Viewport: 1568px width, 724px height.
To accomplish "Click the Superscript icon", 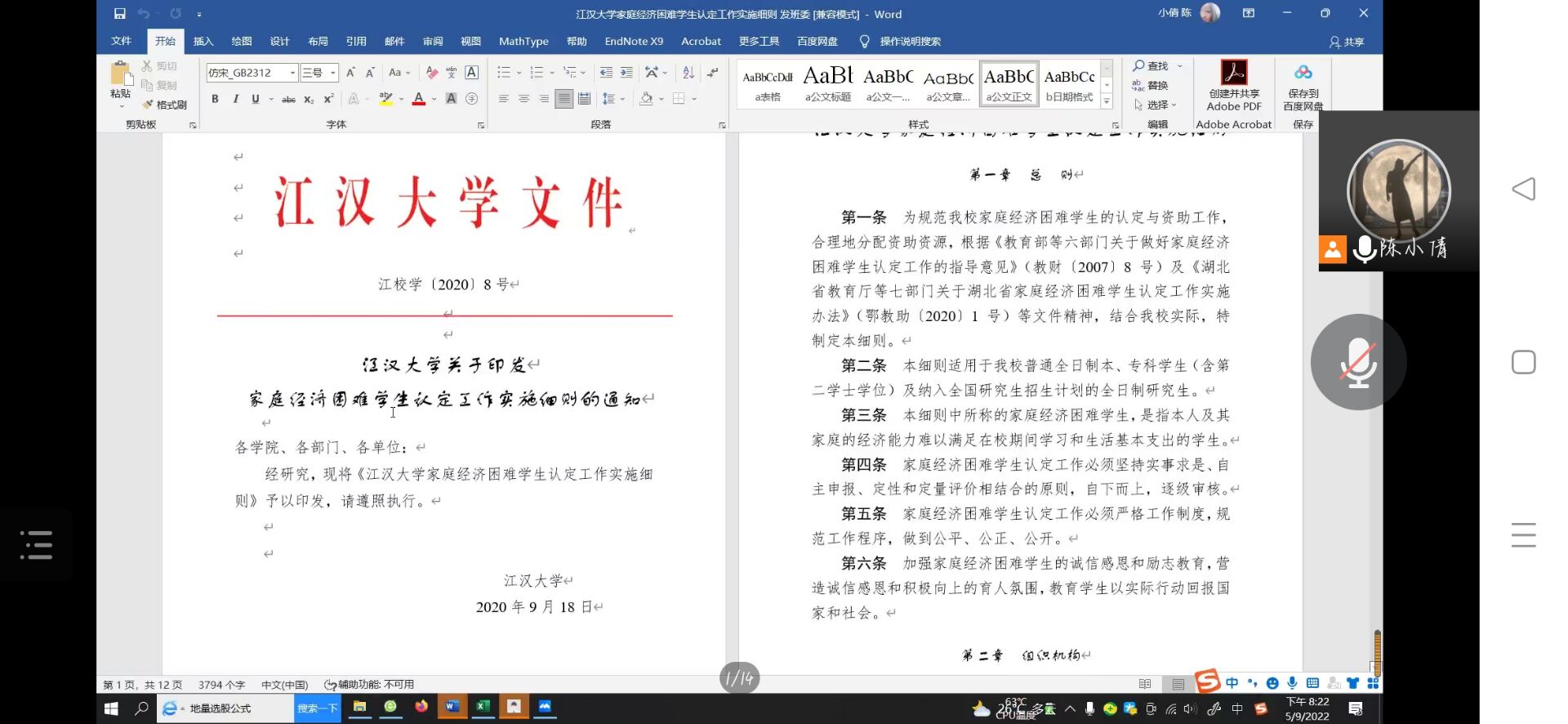I will pos(328,99).
